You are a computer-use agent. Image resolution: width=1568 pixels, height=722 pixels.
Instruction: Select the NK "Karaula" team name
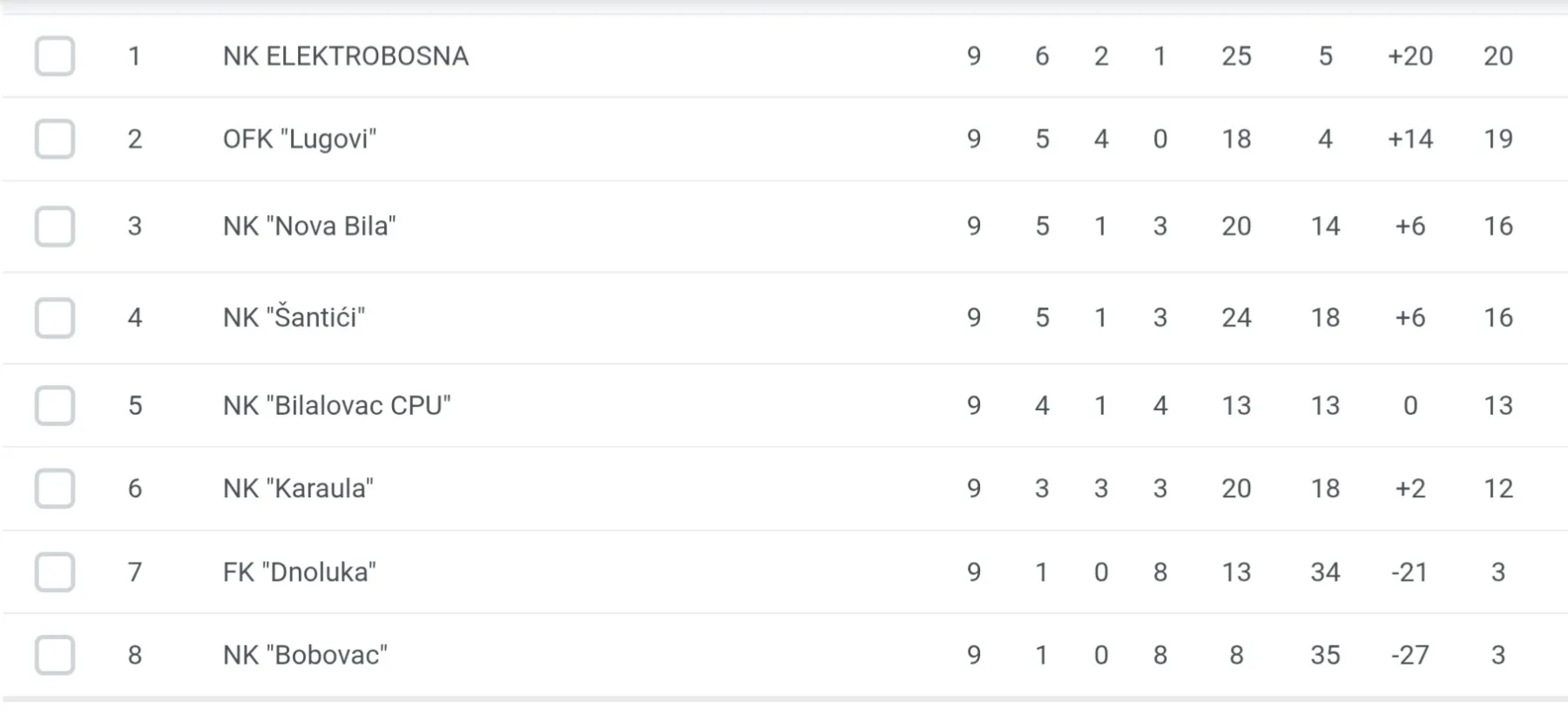click(298, 489)
